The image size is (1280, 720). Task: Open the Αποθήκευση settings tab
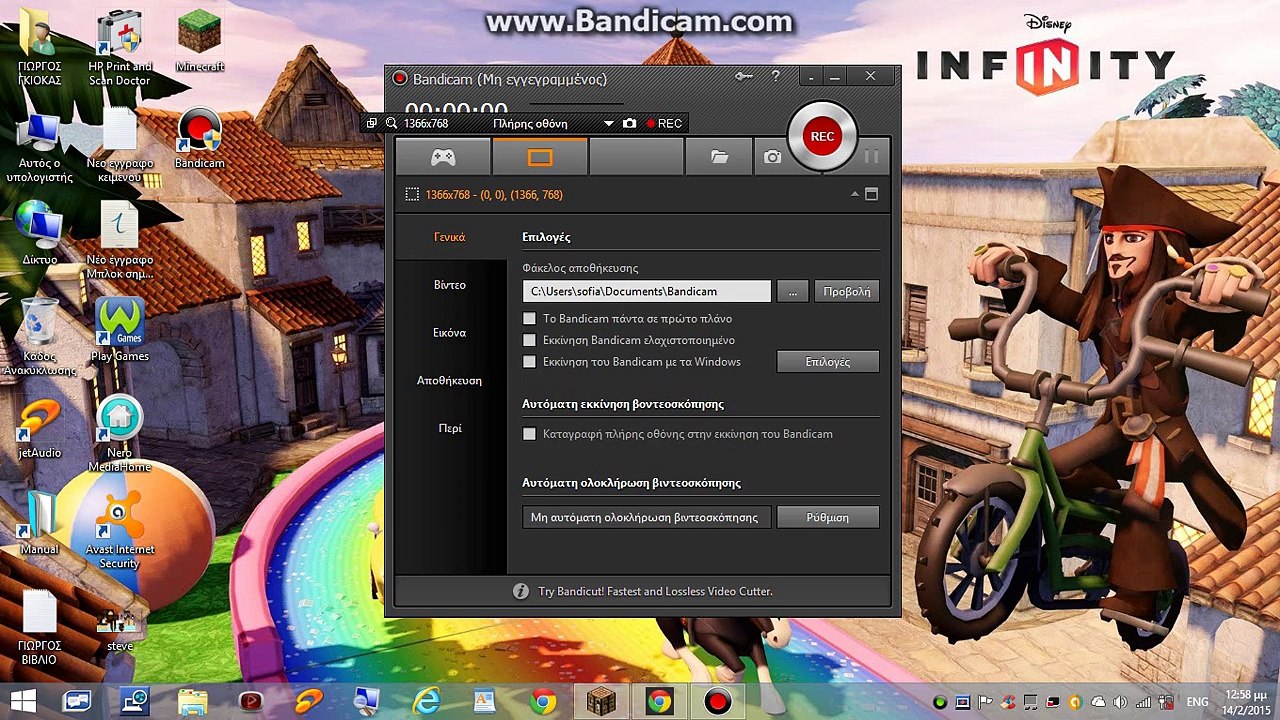point(450,381)
